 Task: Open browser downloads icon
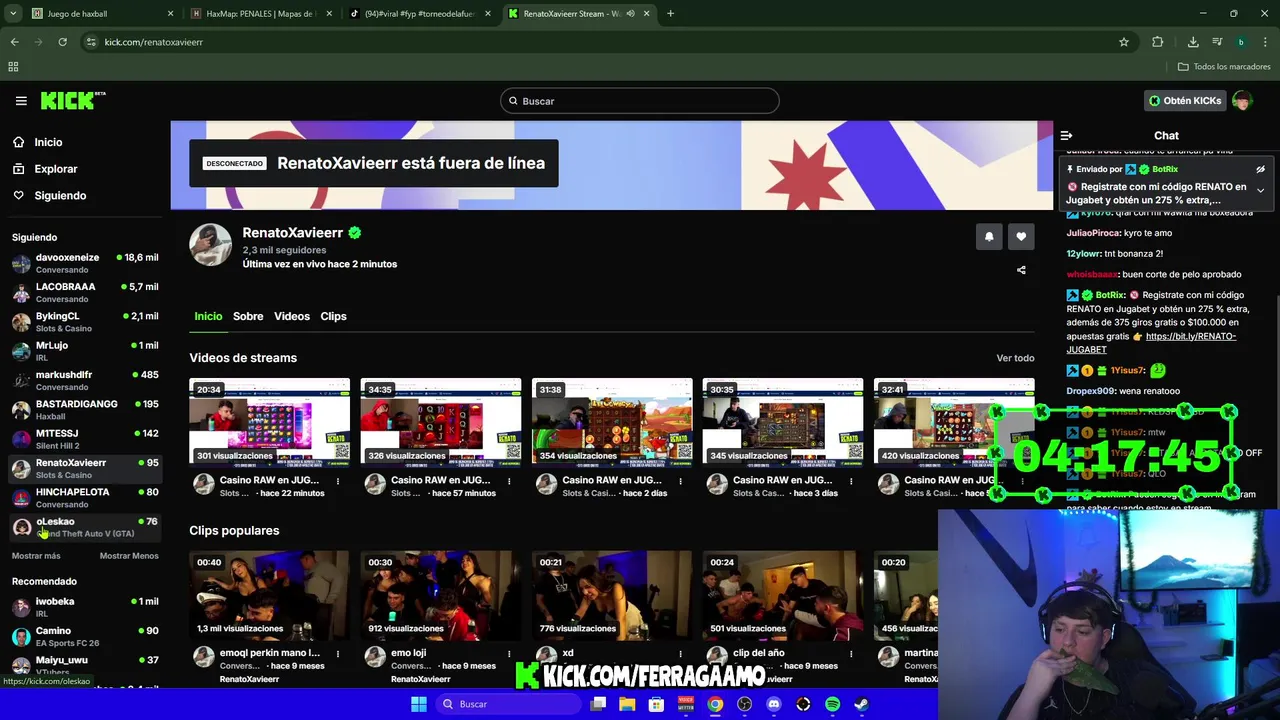click(1193, 42)
